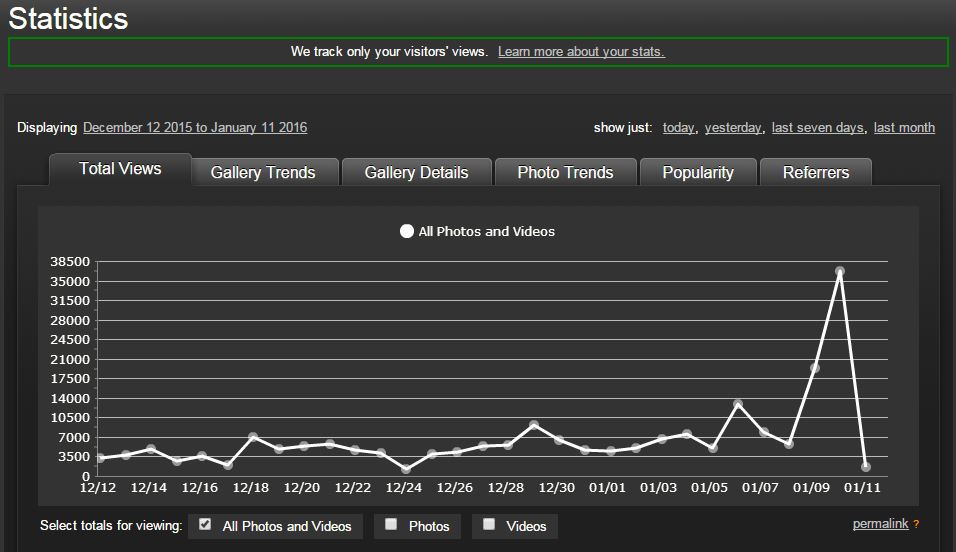The image size is (956, 552).
Task: Click the orange question mark help icon
Action: click(916, 524)
